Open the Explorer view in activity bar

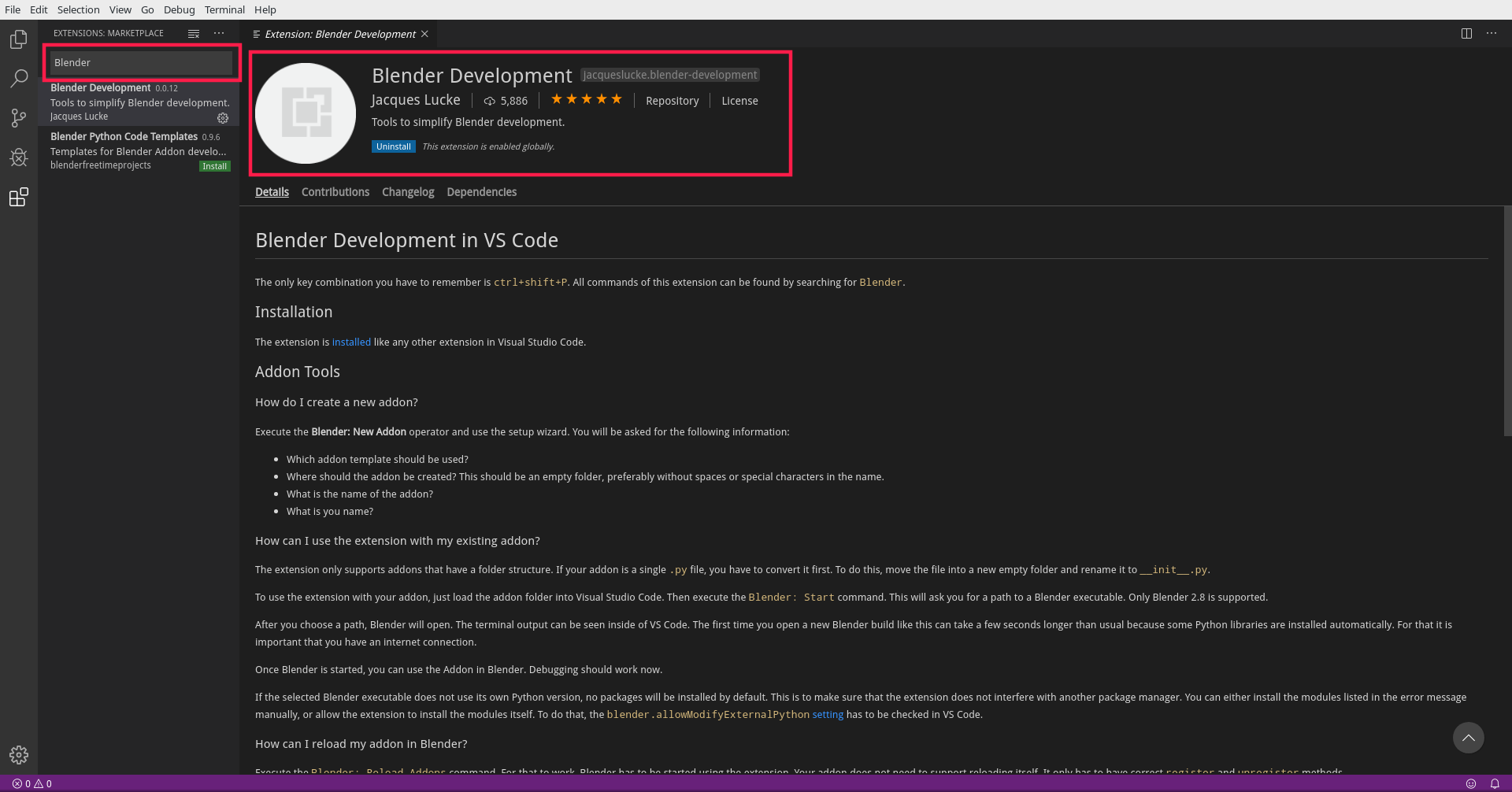[19, 39]
